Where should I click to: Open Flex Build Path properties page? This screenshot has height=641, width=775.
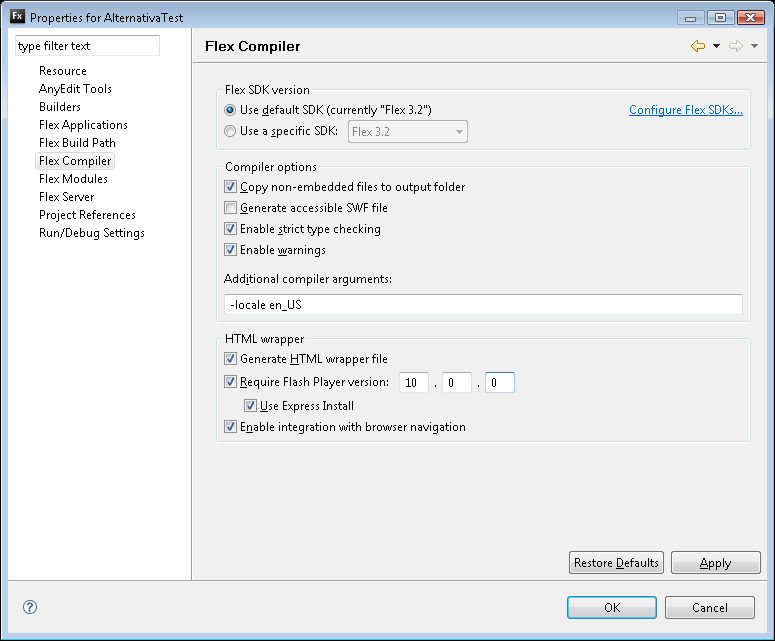tap(77, 143)
